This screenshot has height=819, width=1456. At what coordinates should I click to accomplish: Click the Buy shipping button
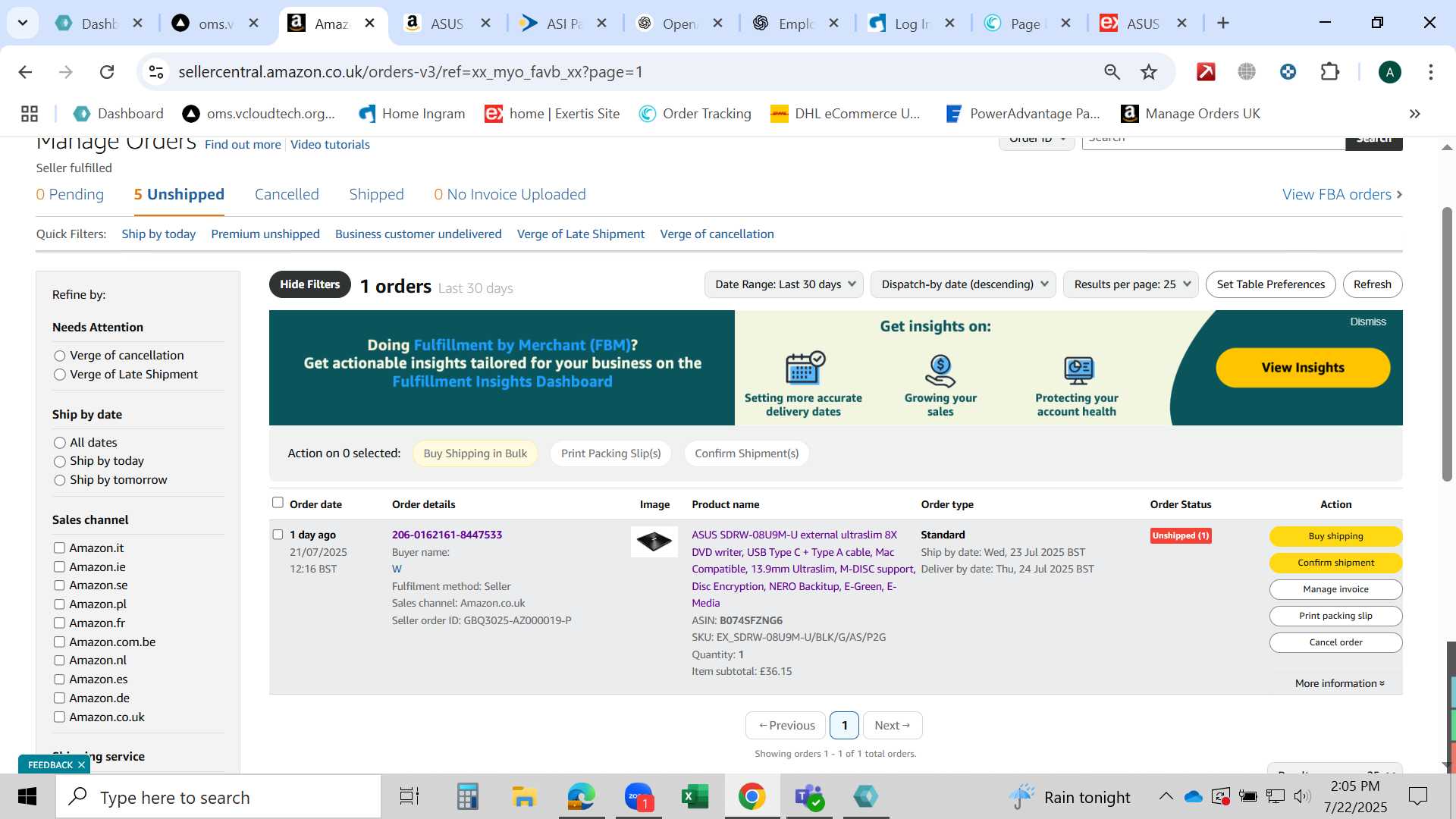point(1335,536)
